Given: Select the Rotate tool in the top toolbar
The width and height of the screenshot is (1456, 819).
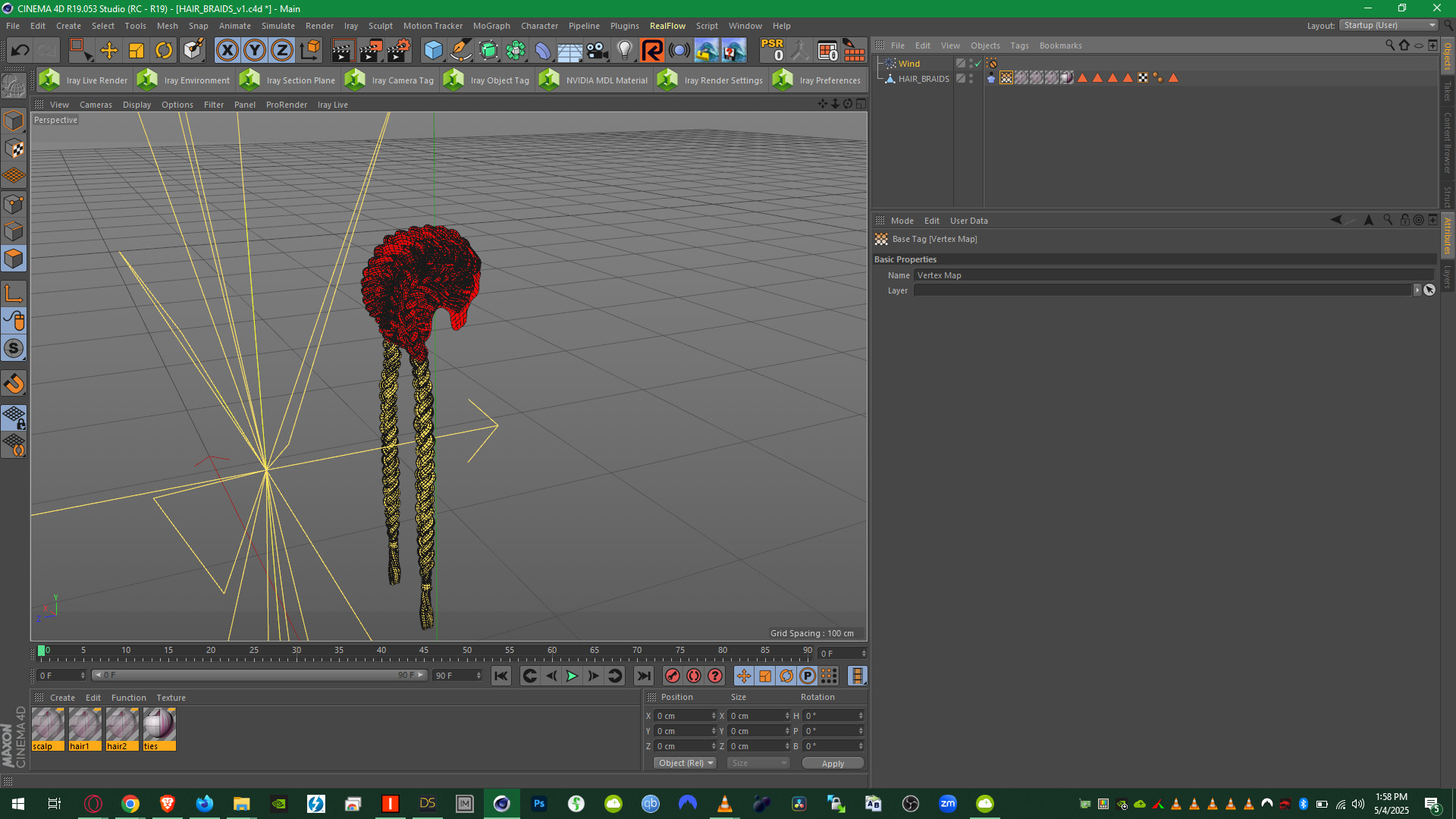Looking at the screenshot, I should click(x=164, y=51).
